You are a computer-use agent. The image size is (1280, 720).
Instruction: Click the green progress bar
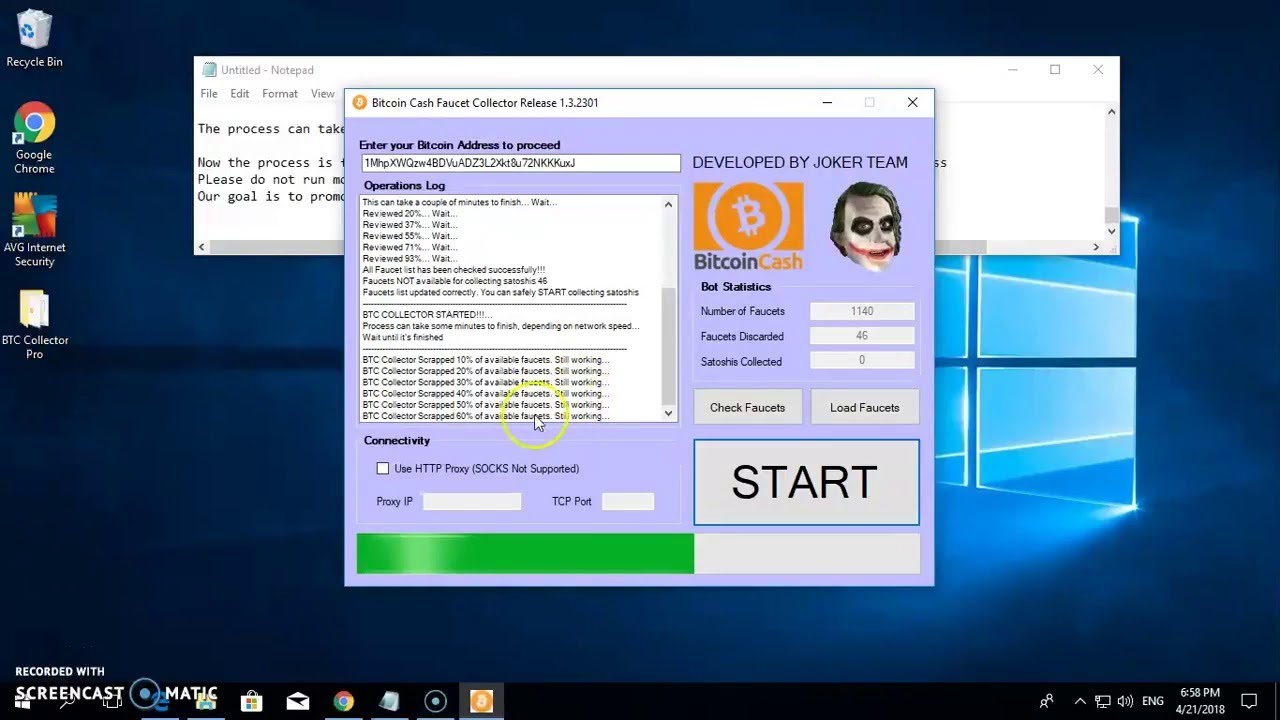[x=525, y=553]
